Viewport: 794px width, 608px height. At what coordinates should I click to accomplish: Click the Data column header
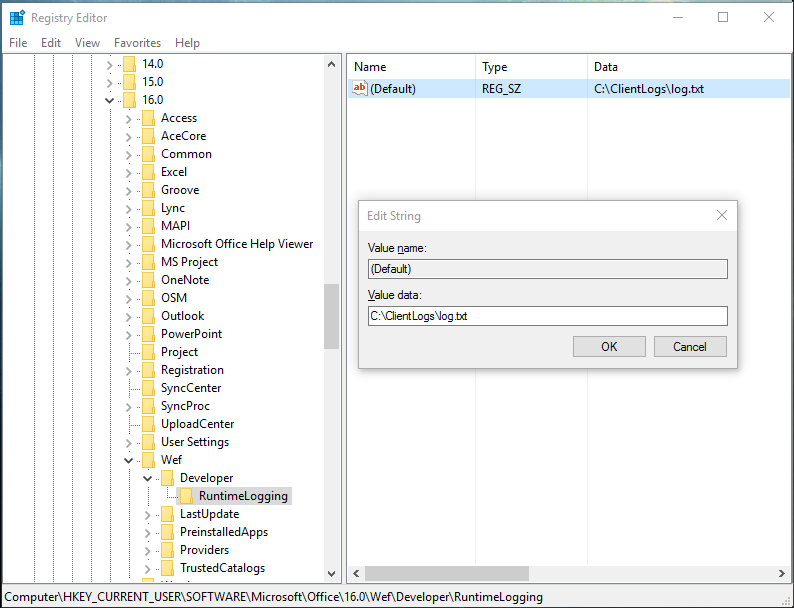pos(689,67)
